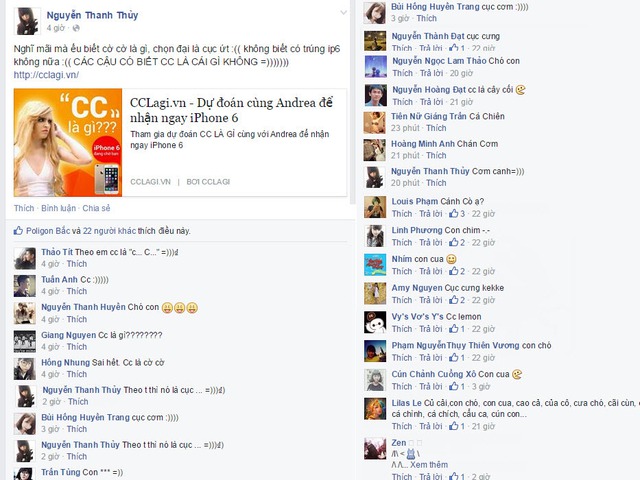The height and width of the screenshot is (480, 640).
Task: Reply to Nguyễn Hoàng Đạt's comment
Action: (x=431, y=102)
